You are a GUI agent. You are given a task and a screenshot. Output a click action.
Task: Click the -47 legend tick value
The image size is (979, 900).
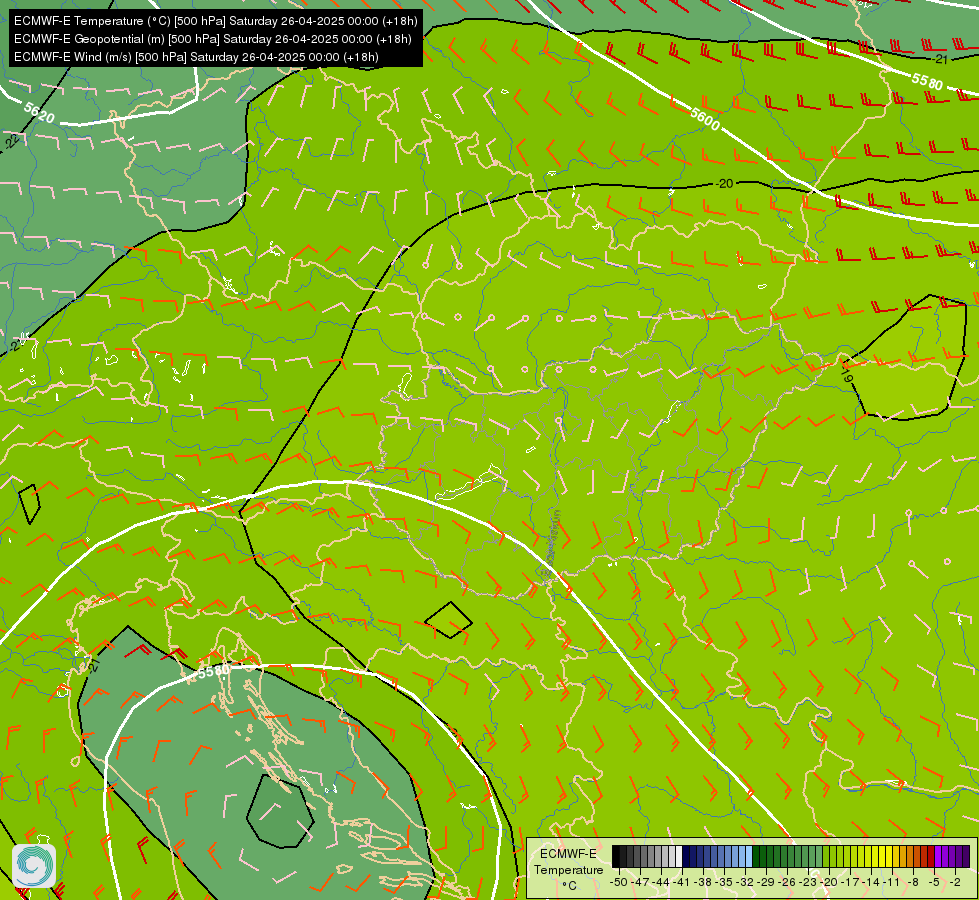pyautogui.click(x=640, y=883)
